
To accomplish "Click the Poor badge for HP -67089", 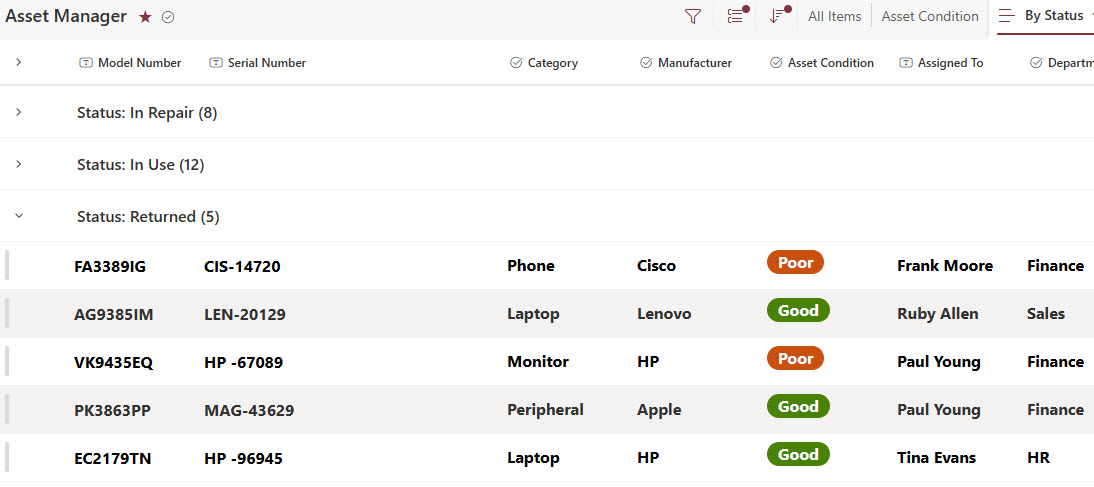I will pos(795,359).
